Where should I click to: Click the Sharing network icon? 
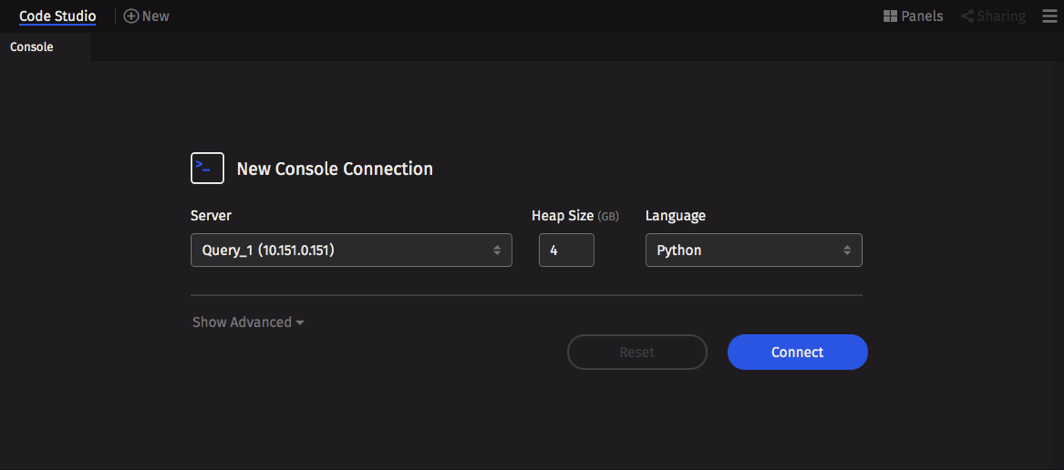click(968, 16)
